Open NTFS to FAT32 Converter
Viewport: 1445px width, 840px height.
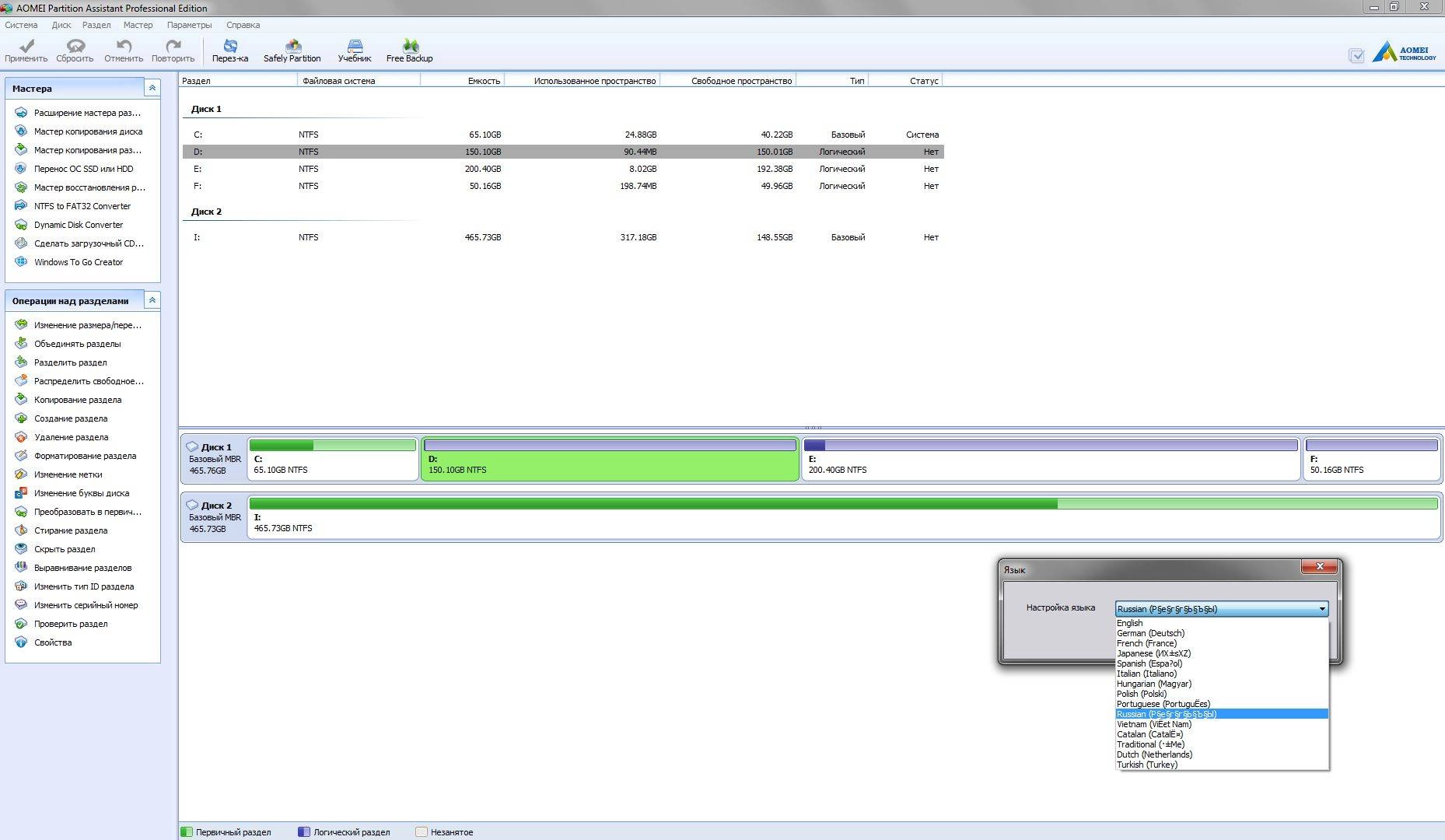pyautogui.click(x=82, y=206)
